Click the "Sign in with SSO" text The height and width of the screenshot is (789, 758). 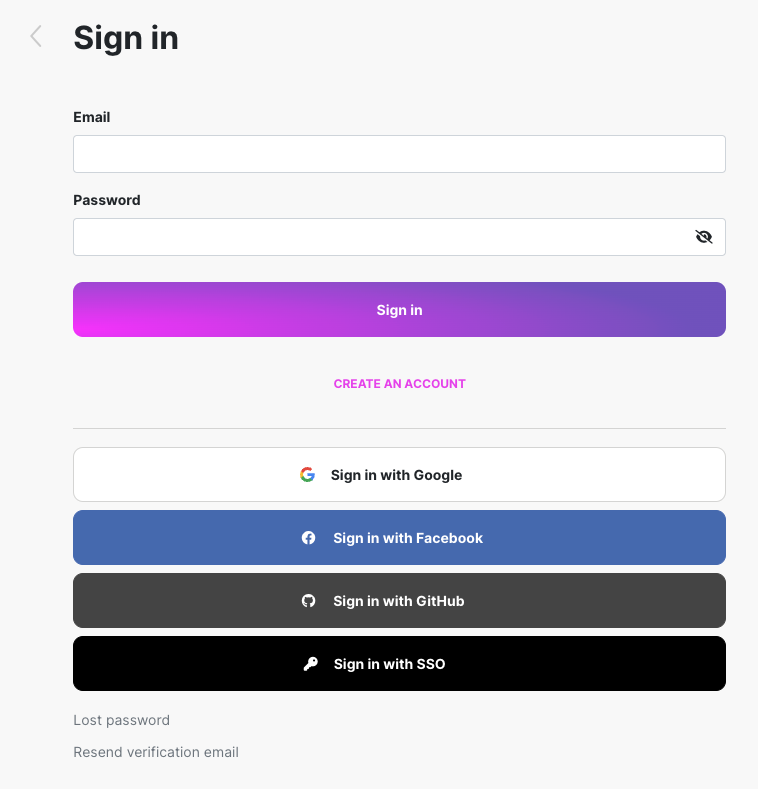pyautogui.click(x=389, y=664)
